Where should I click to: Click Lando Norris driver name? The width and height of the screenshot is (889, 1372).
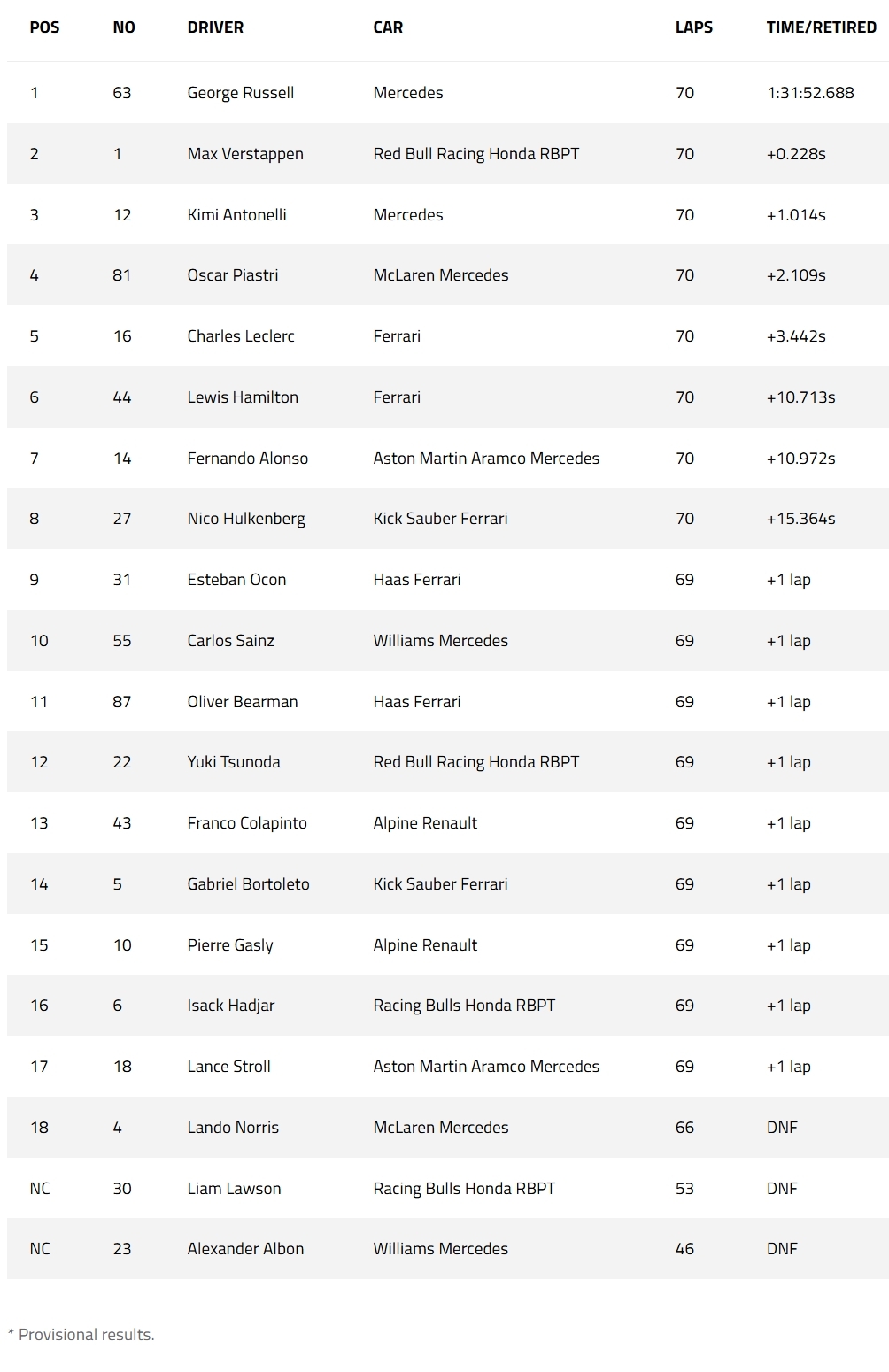(x=233, y=1128)
